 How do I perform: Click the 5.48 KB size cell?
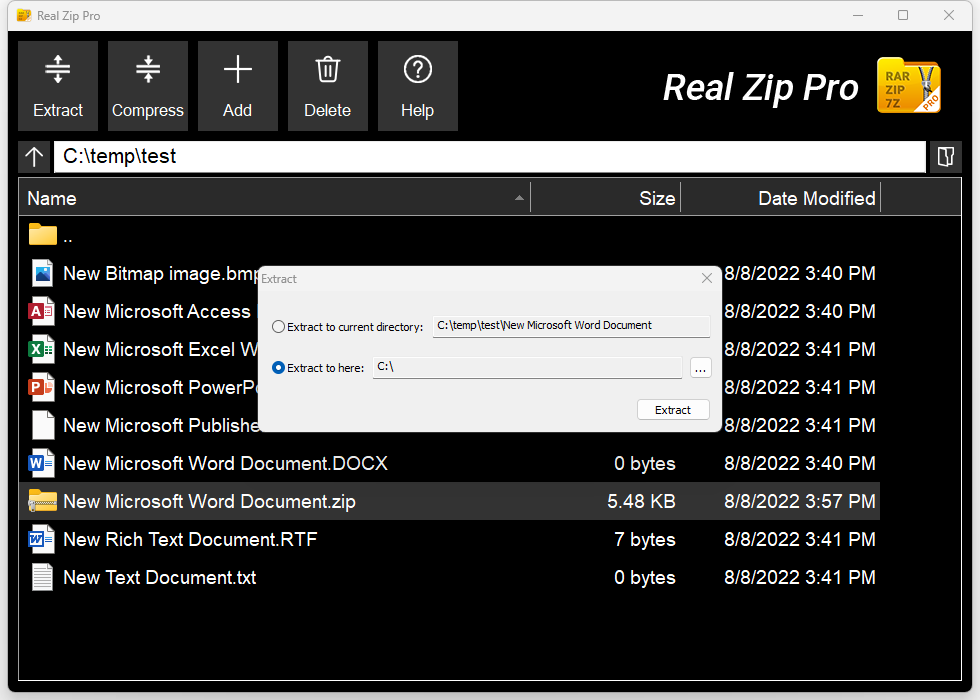pyautogui.click(x=641, y=501)
